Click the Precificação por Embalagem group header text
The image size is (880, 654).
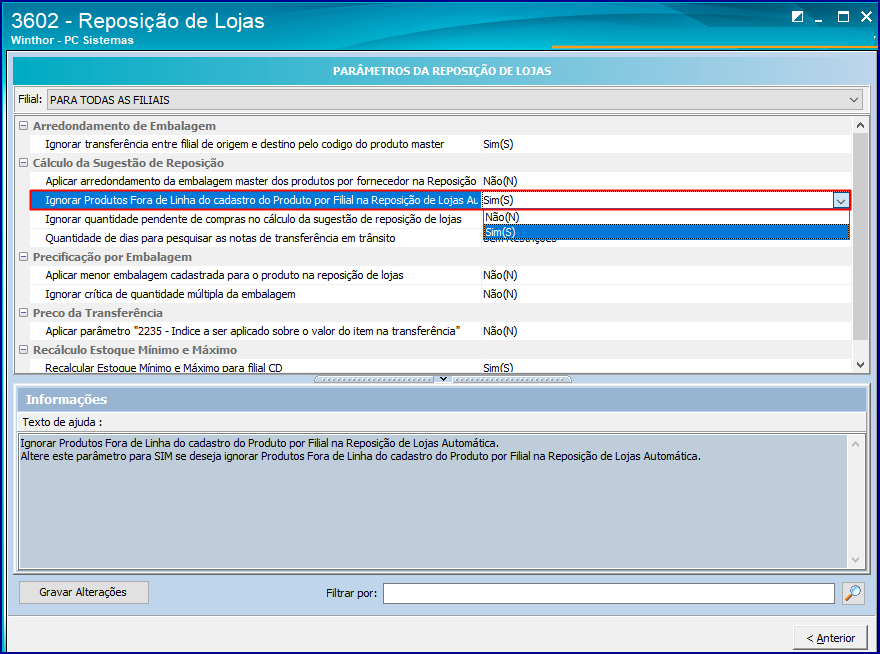112,257
